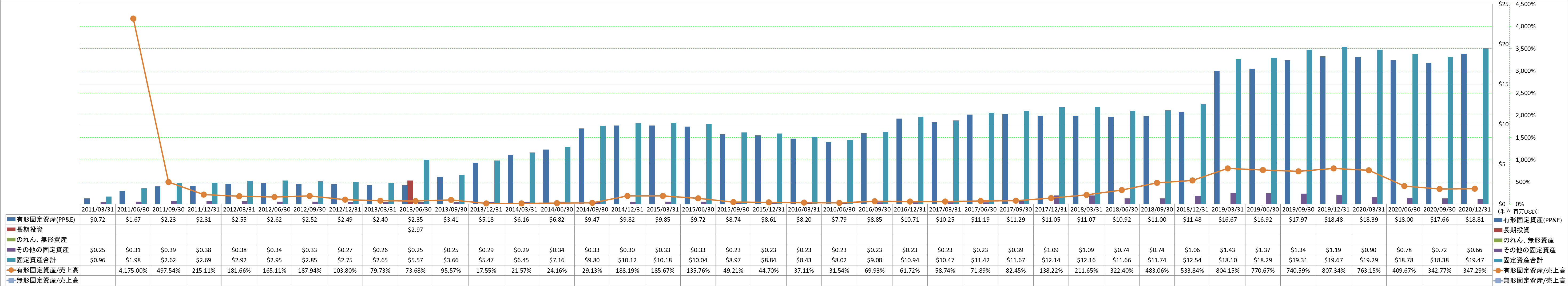Image resolution: width=1568 pixels, height=286 pixels.
Task: Click the red long-term investment bar at 2013/06/30
Action: click(x=410, y=192)
